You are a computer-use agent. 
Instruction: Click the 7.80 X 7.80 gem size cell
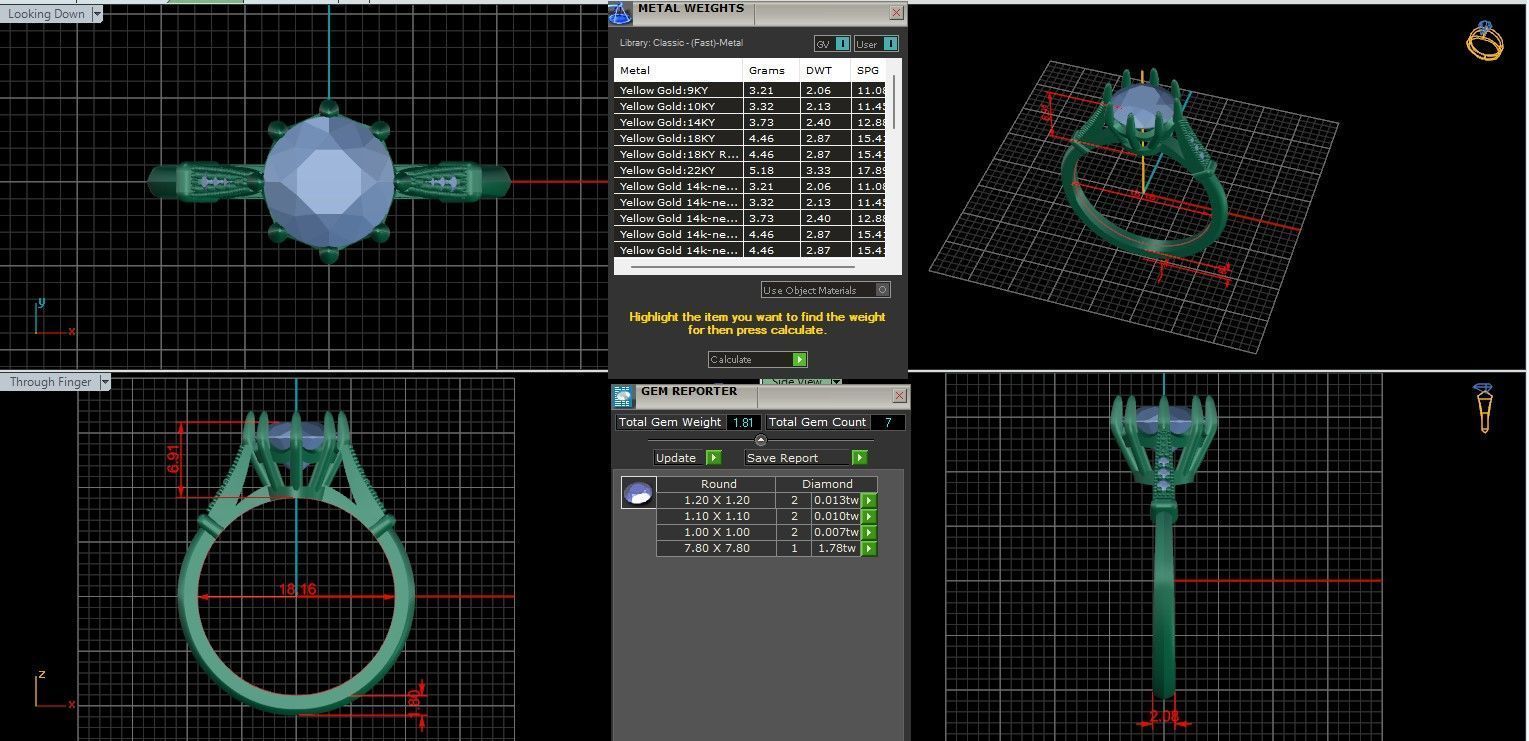click(717, 548)
